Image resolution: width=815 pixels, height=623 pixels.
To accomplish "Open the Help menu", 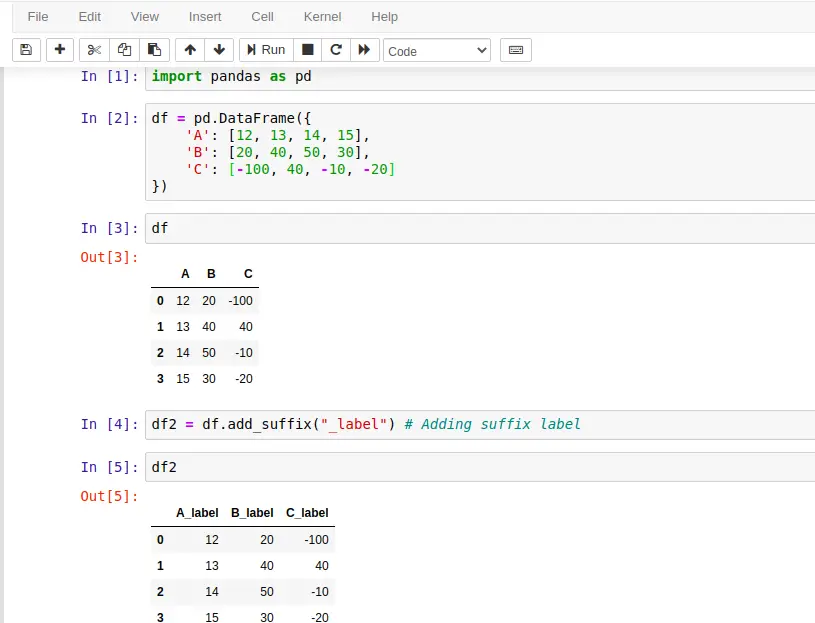I will [384, 16].
